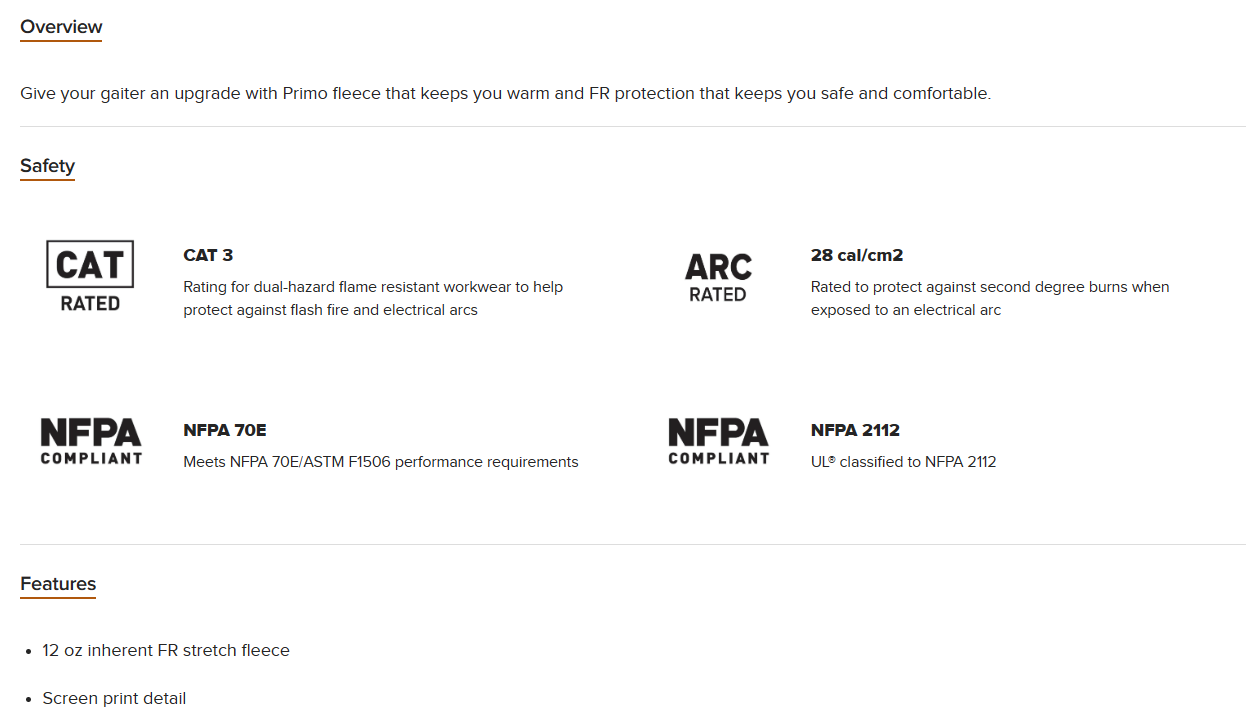Click NFPA Compliant icon beside NFPA 2112
Viewport: 1246px width, 728px height.
point(718,441)
